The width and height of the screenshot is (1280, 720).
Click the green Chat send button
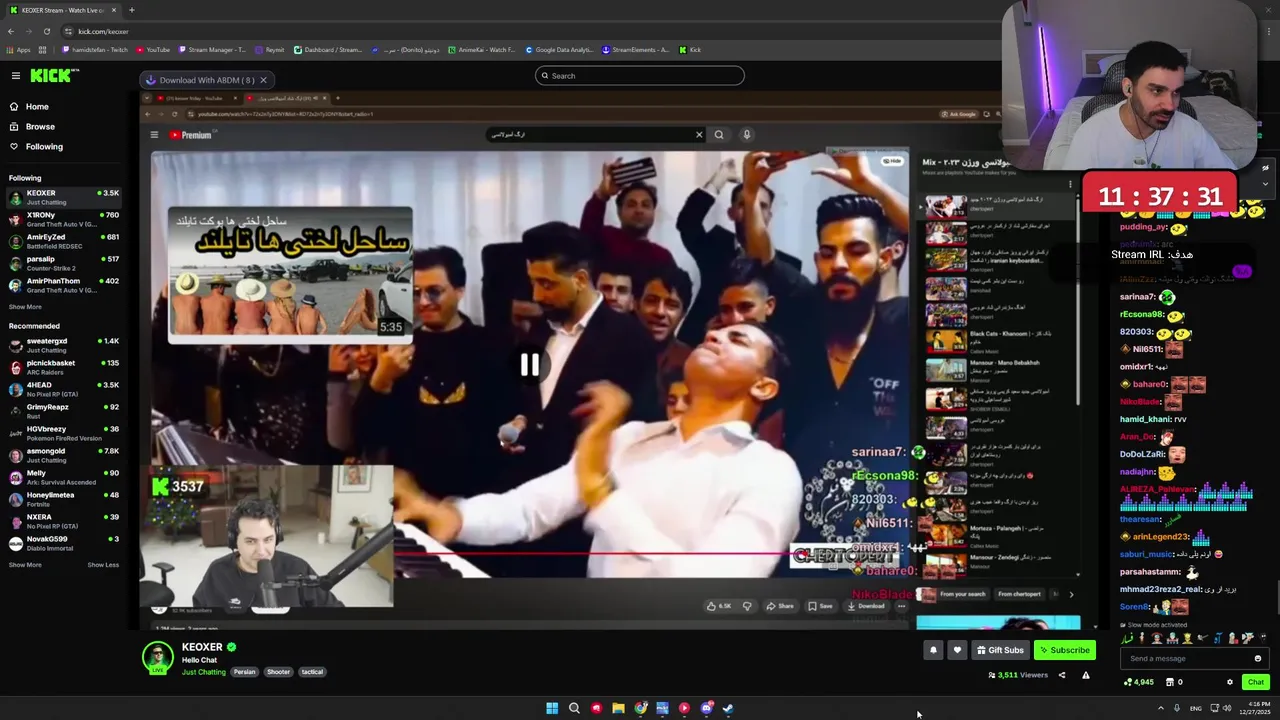pyautogui.click(x=1256, y=682)
